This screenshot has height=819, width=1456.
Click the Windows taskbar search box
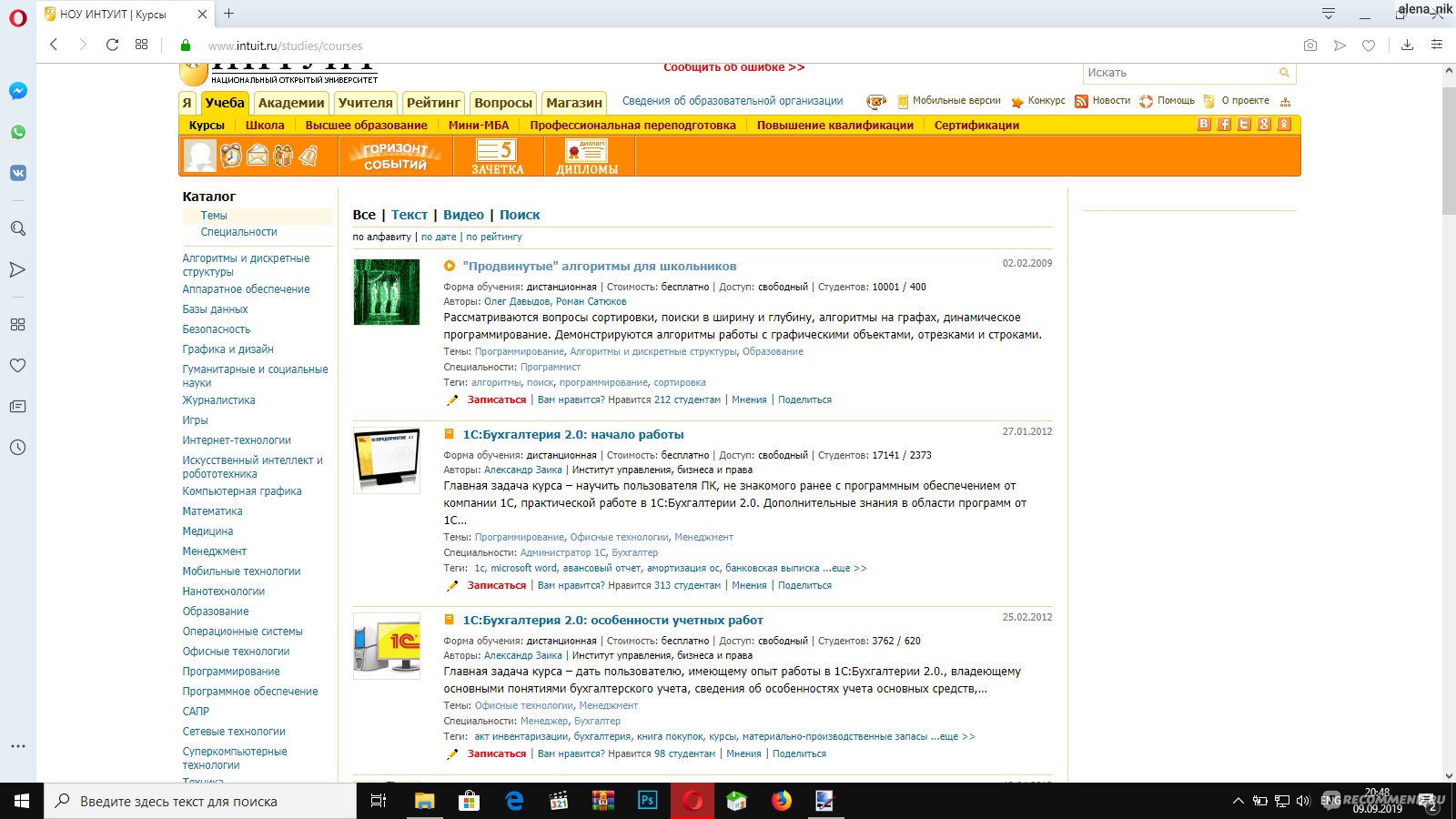point(200,801)
